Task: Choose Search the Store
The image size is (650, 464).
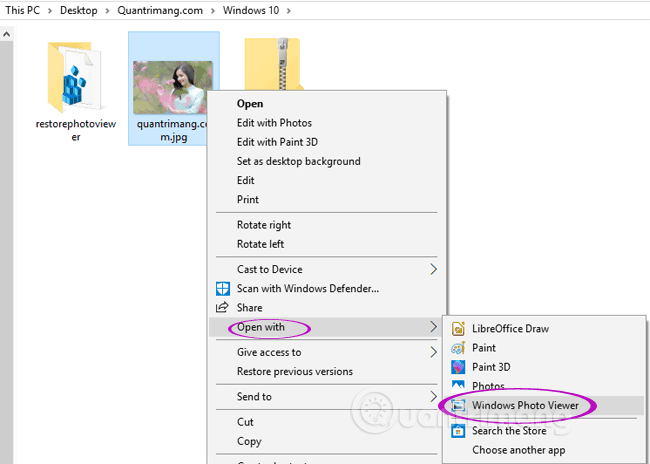Action: pyautogui.click(x=544, y=431)
